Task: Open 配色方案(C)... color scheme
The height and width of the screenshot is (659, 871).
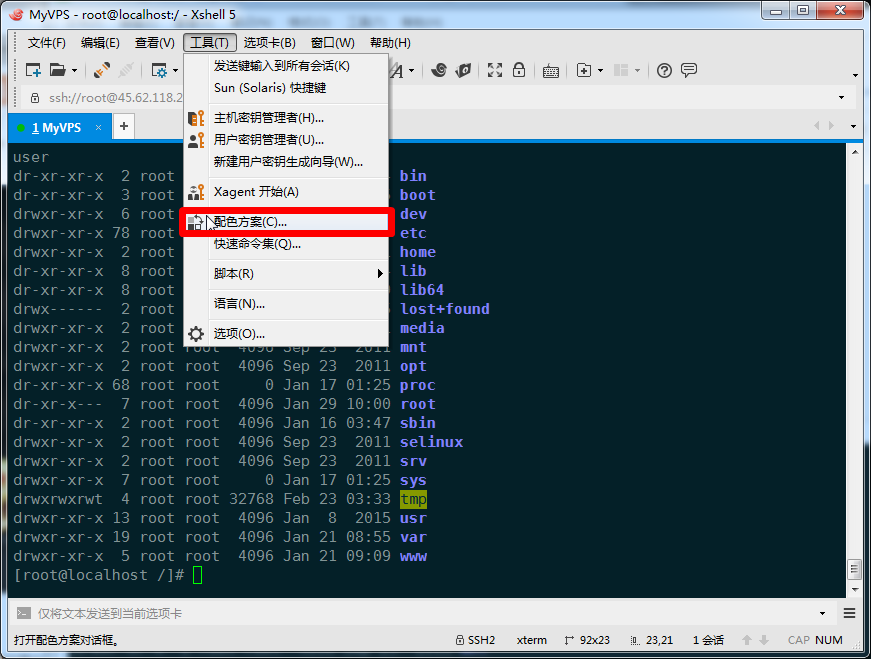Action: pos(287,222)
